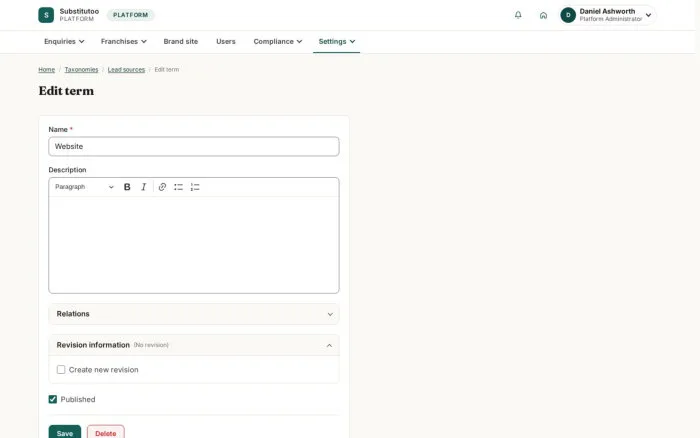Image resolution: width=700 pixels, height=438 pixels.
Task: Open the user account dropdown chevron
Action: (648, 15)
